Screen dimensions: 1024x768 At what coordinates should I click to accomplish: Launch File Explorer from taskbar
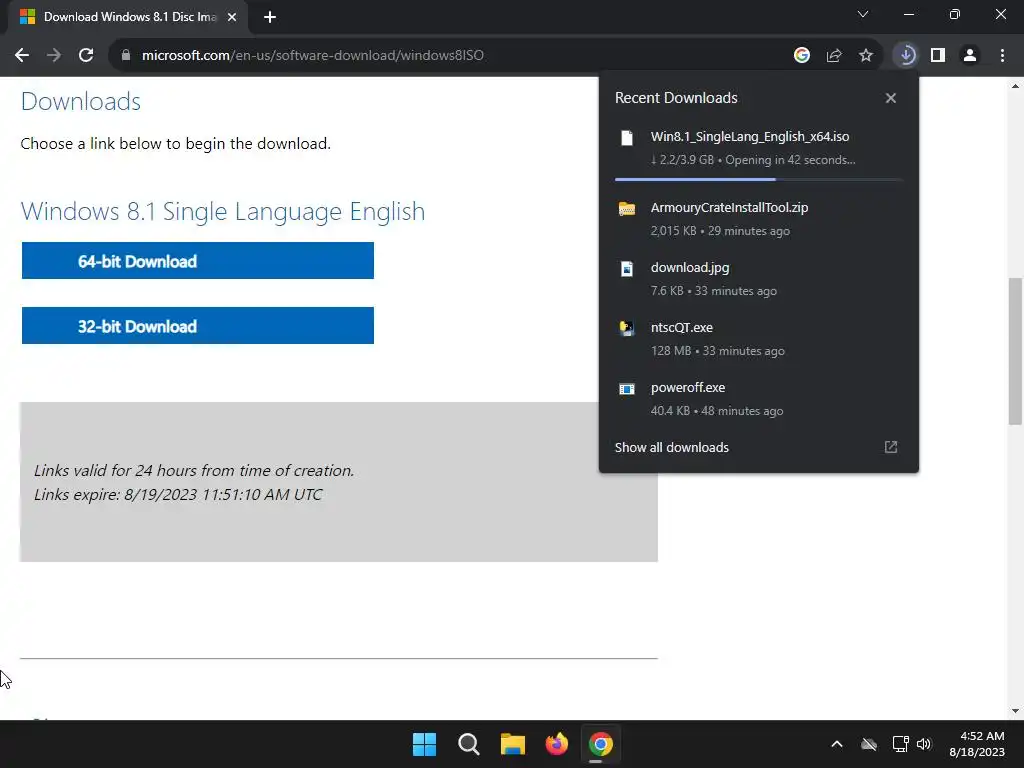(513, 744)
